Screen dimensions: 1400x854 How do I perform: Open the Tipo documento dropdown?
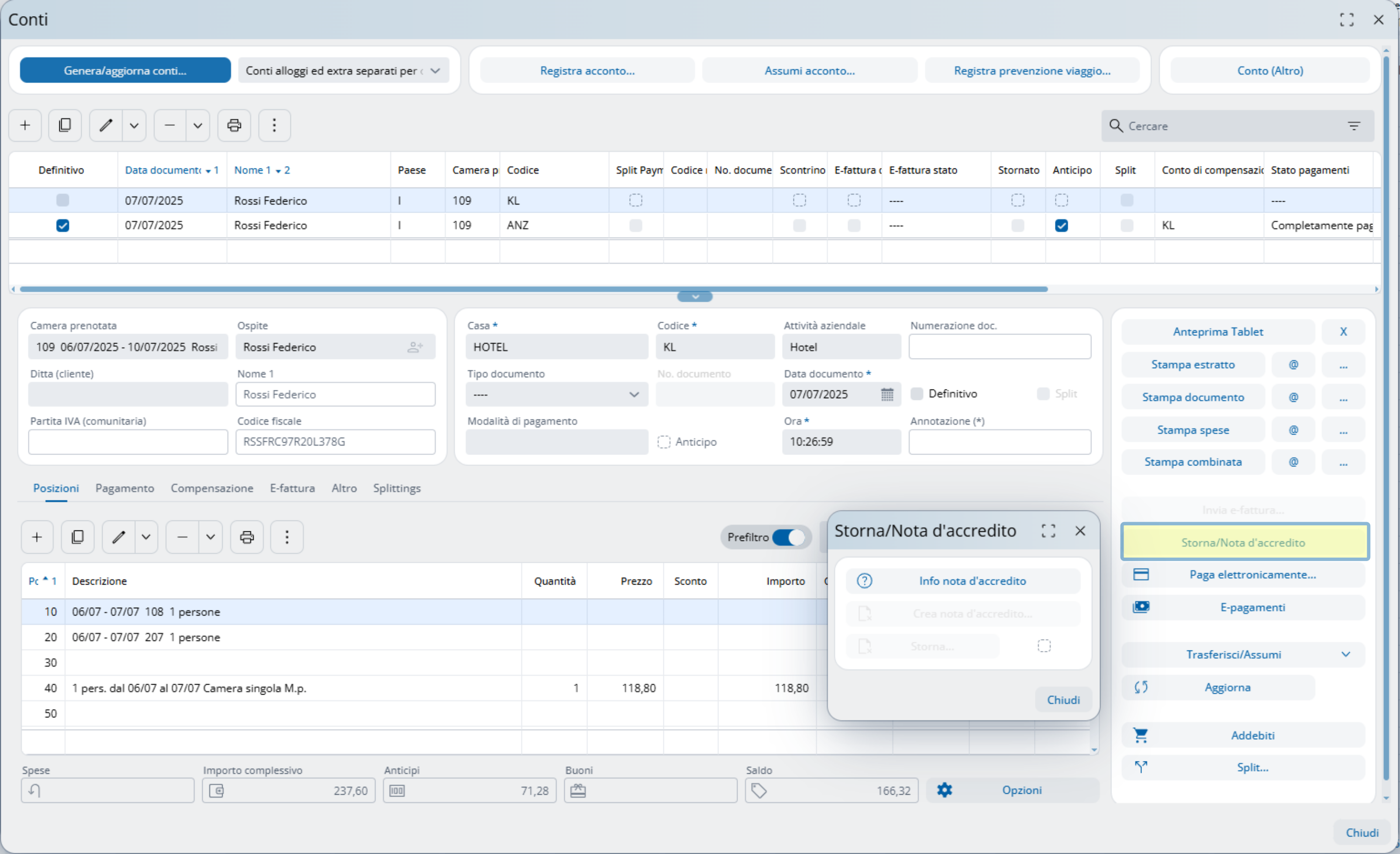[x=634, y=394]
